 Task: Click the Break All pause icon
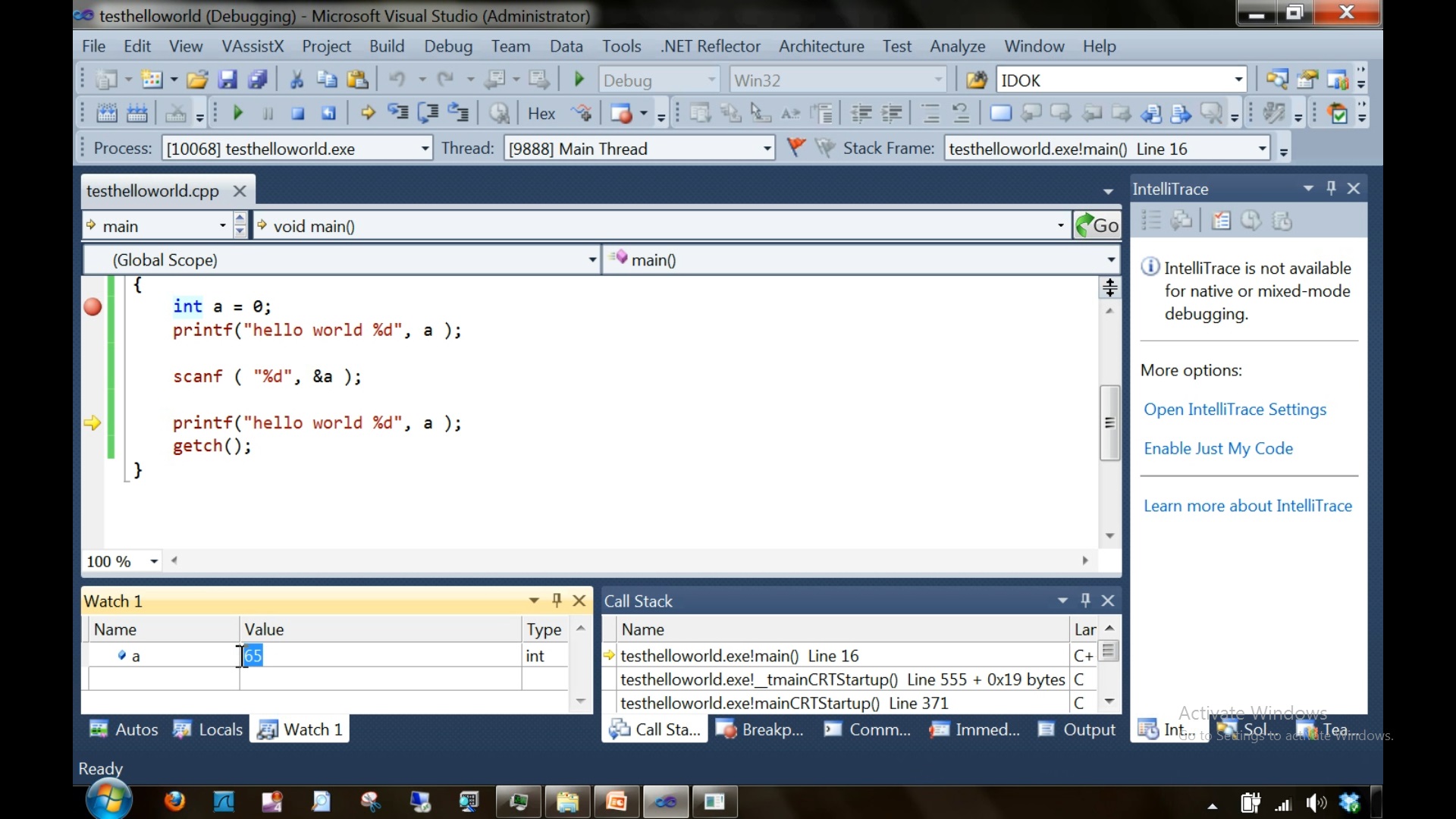point(268,114)
